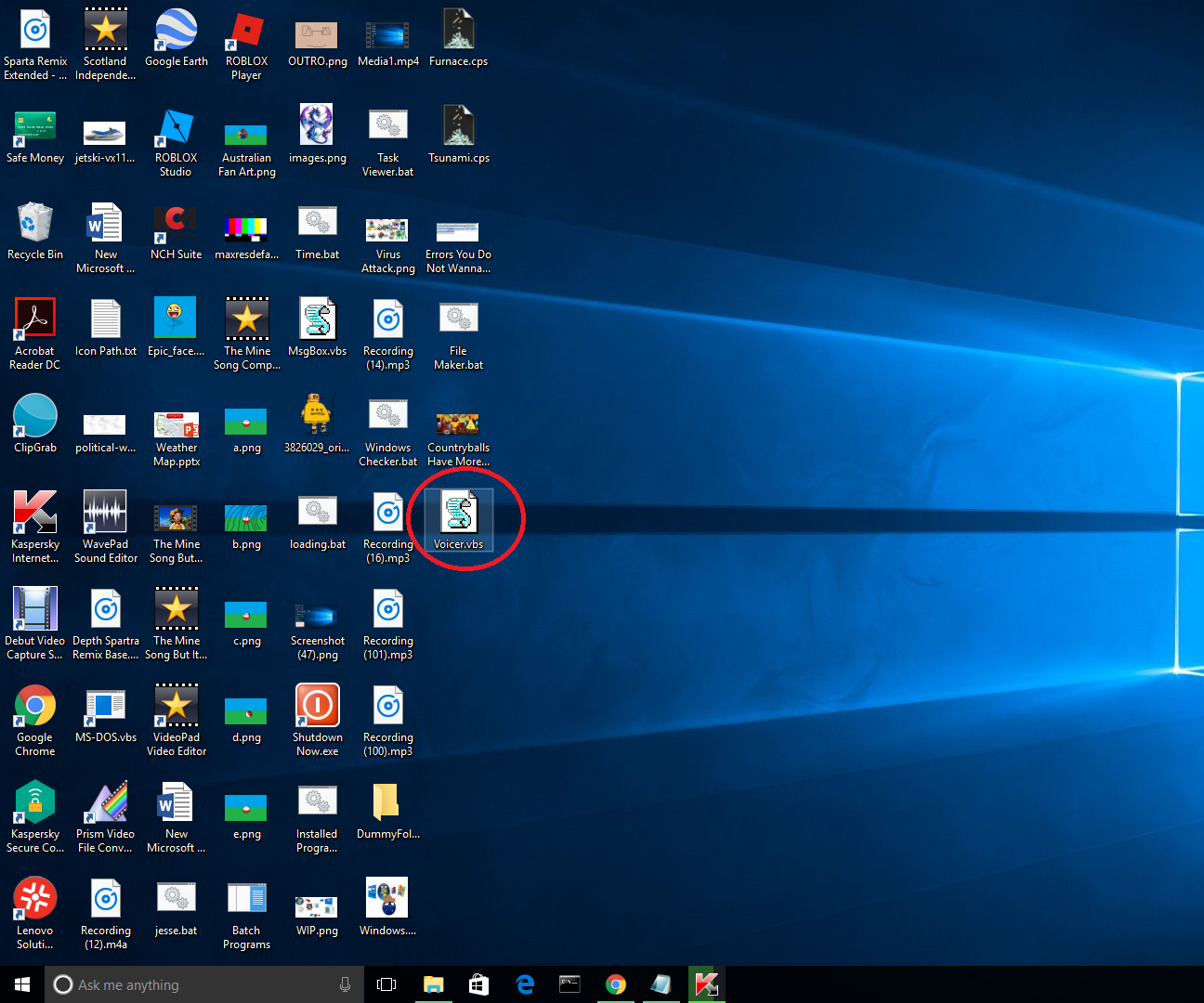Select the Kaspersky Secure Connection icon
Screen dimensions: 1204x1003
pyautogui.click(x=35, y=803)
